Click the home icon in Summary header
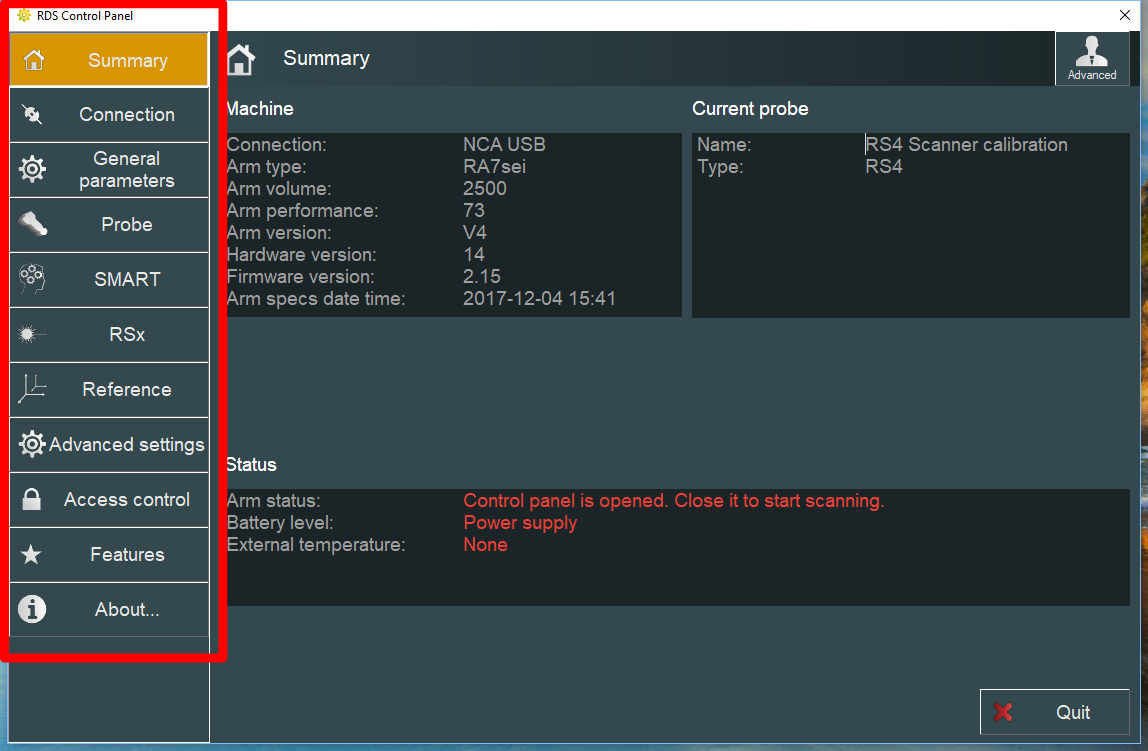This screenshot has height=751, width=1148. click(x=240, y=60)
